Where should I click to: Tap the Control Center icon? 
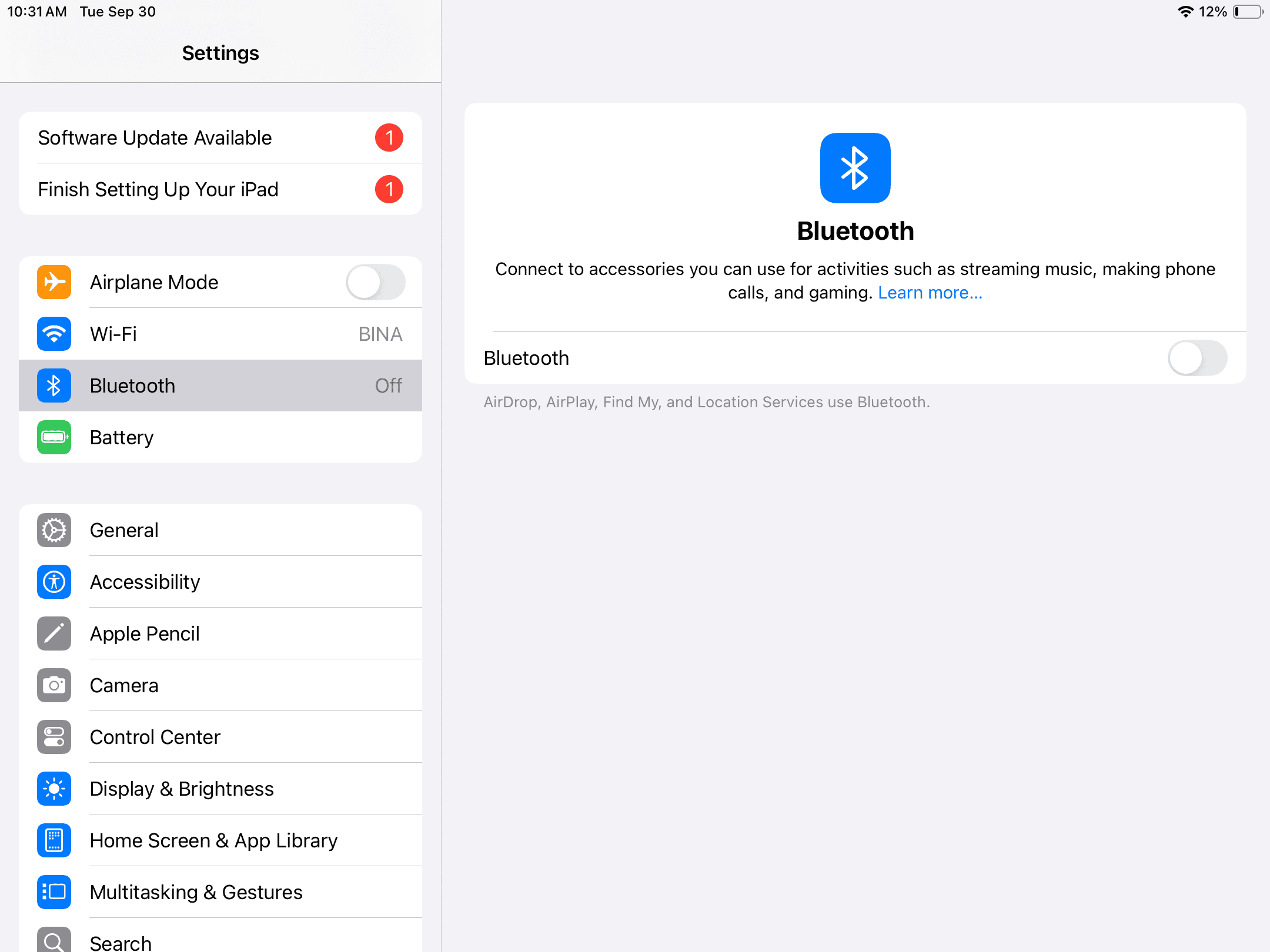(x=54, y=737)
